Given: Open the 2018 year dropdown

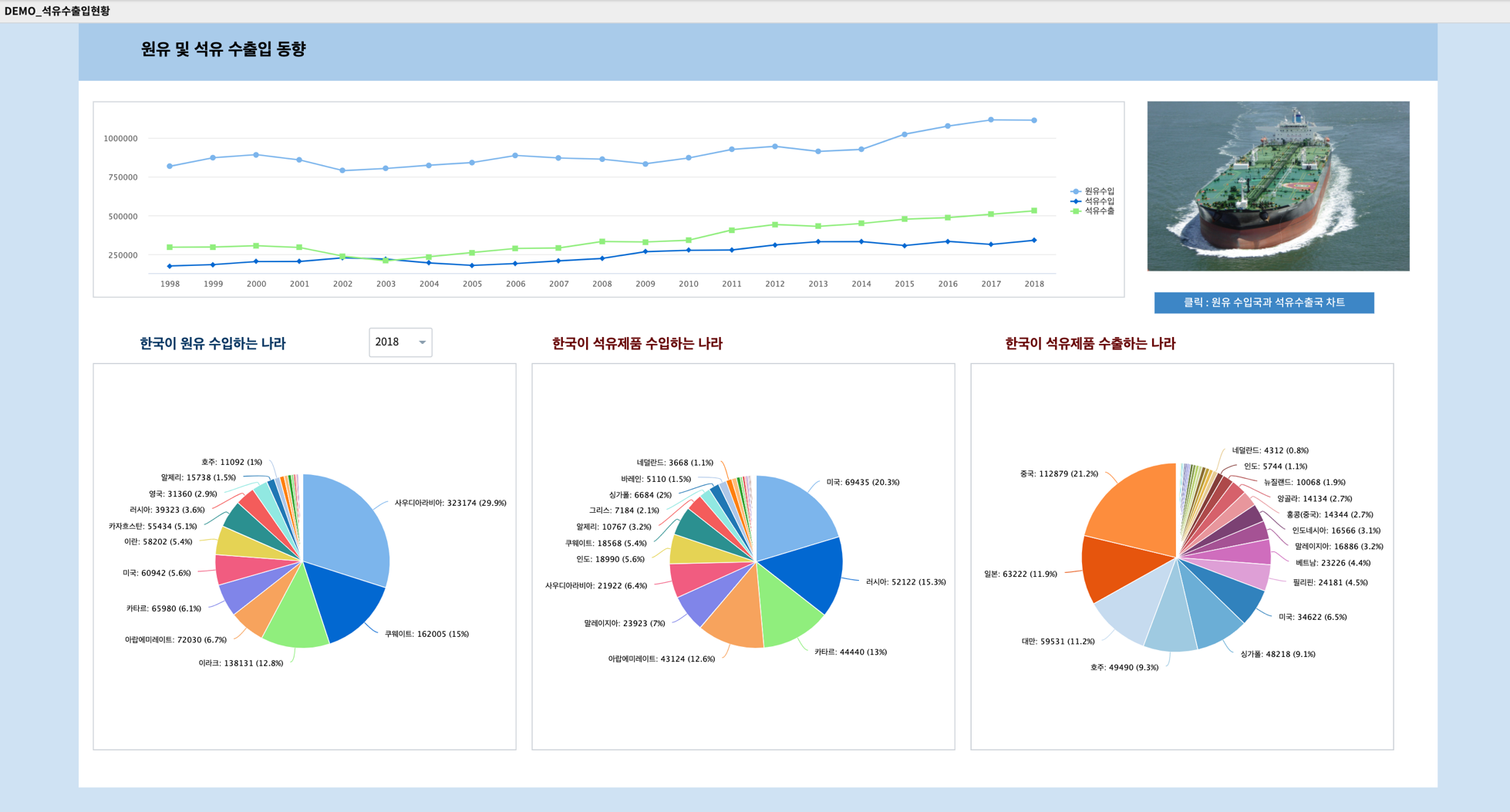Looking at the screenshot, I should point(400,342).
